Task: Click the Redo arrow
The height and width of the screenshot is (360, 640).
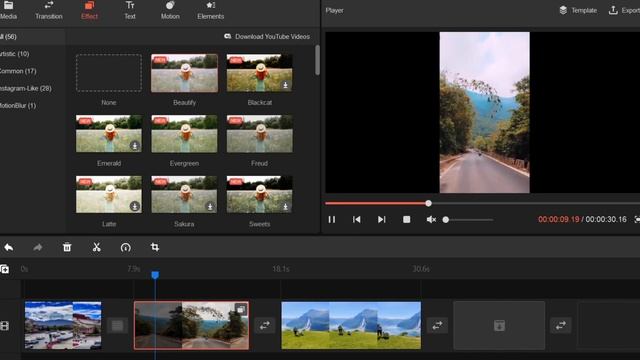Action: [x=38, y=247]
